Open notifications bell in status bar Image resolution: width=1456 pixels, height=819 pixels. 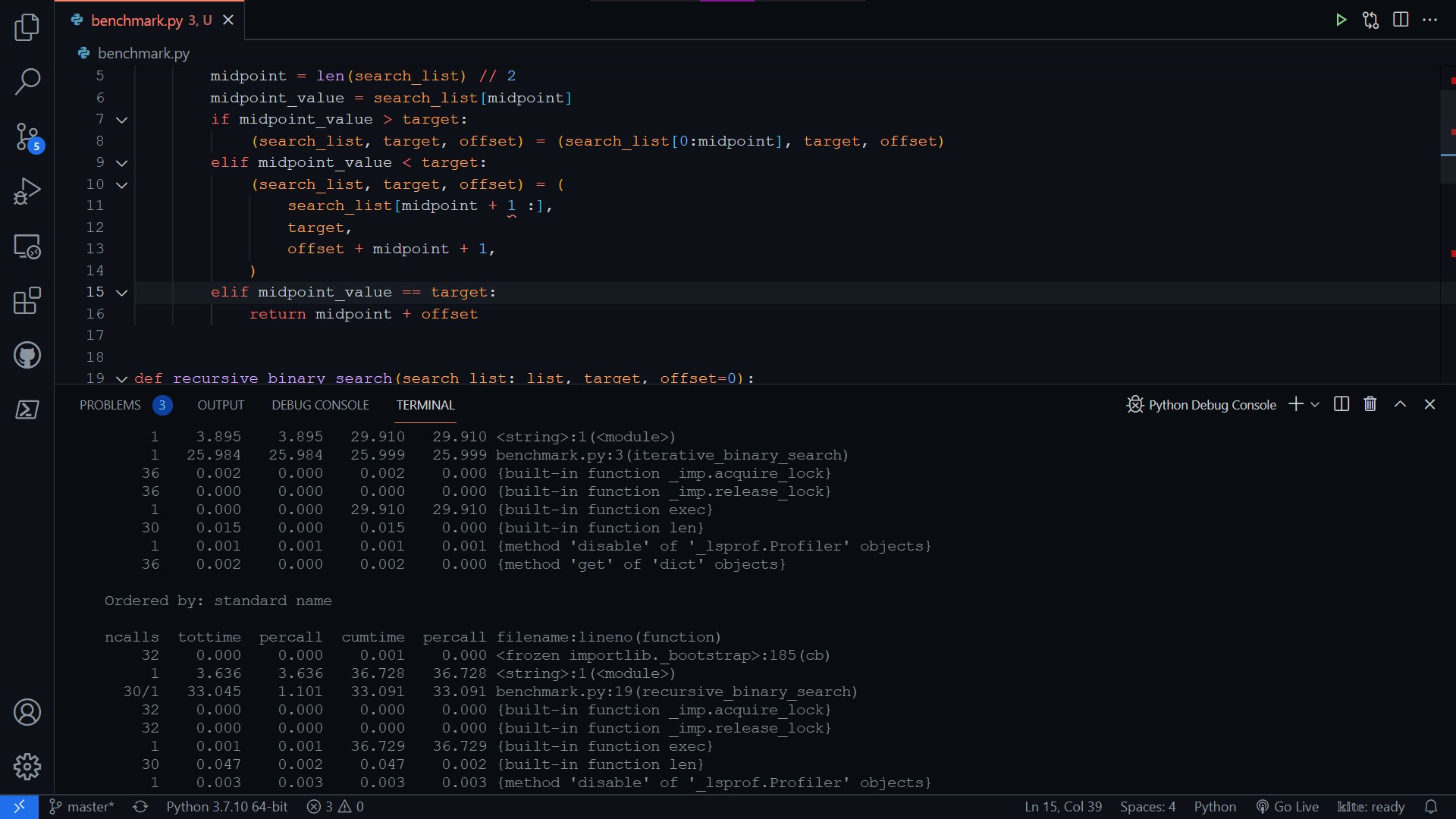tap(1431, 807)
